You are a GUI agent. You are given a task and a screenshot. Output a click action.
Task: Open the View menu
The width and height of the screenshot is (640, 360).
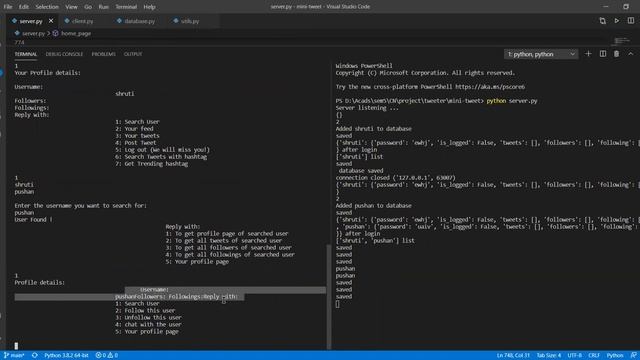pyautogui.click(x=71, y=7)
